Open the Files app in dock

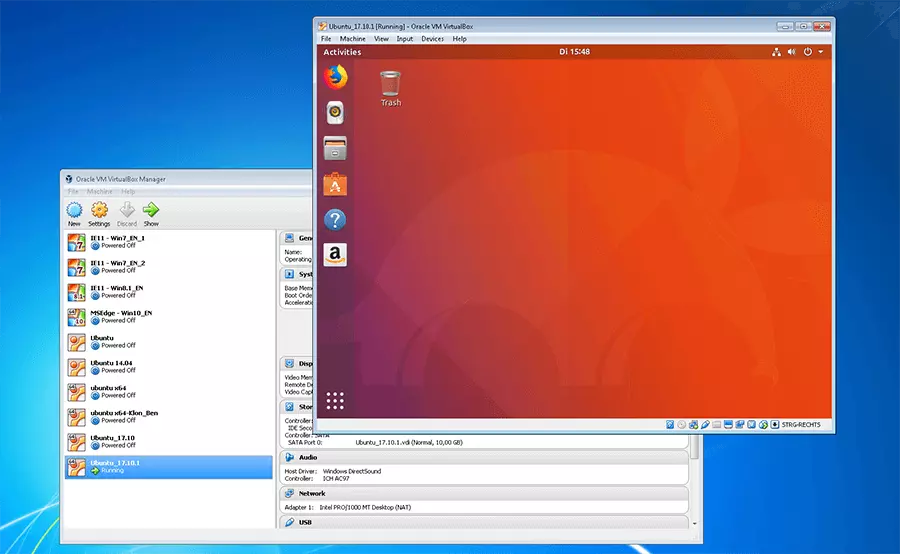pos(336,147)
